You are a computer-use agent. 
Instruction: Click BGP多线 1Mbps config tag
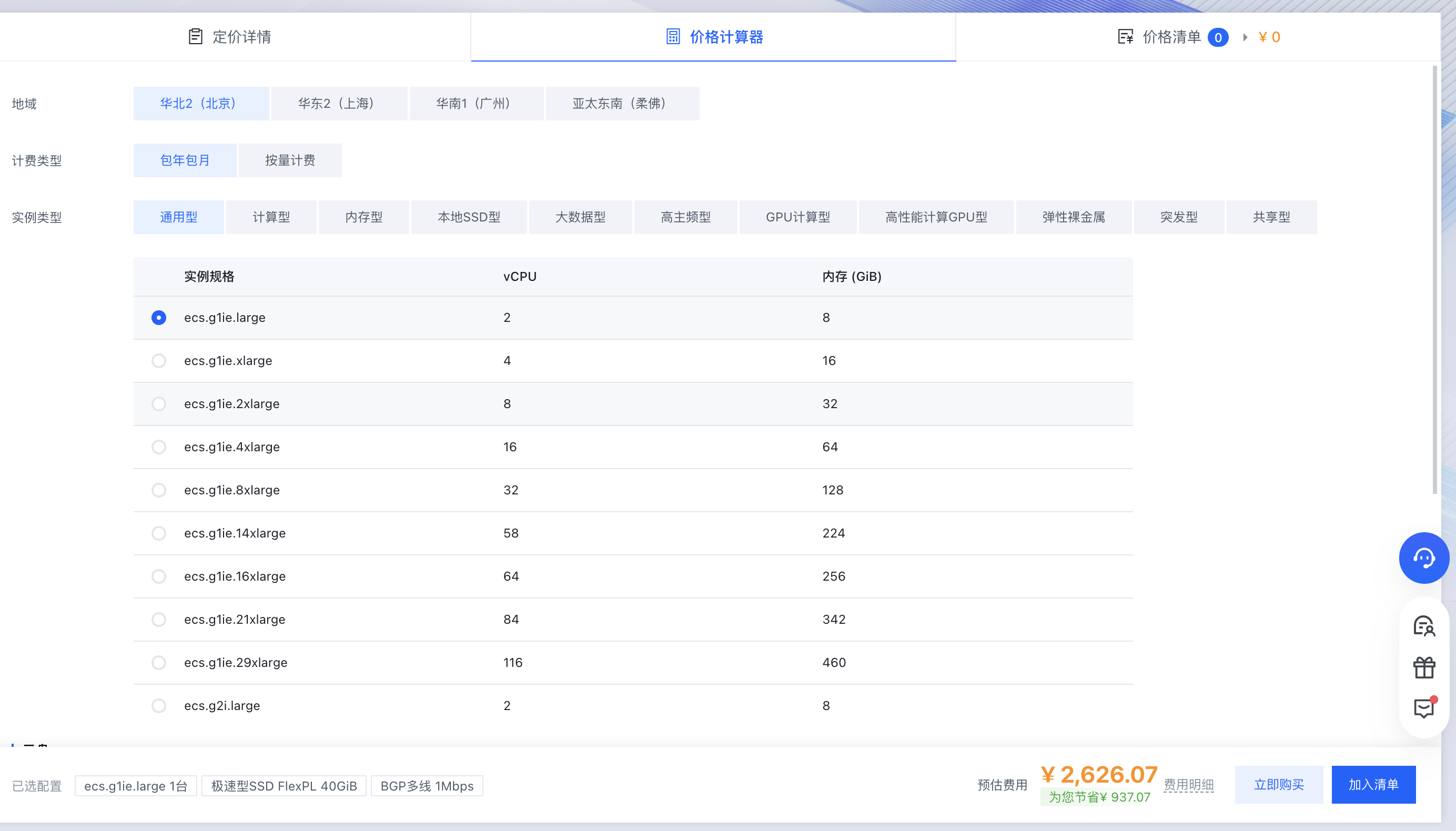[x=427, y=786]
